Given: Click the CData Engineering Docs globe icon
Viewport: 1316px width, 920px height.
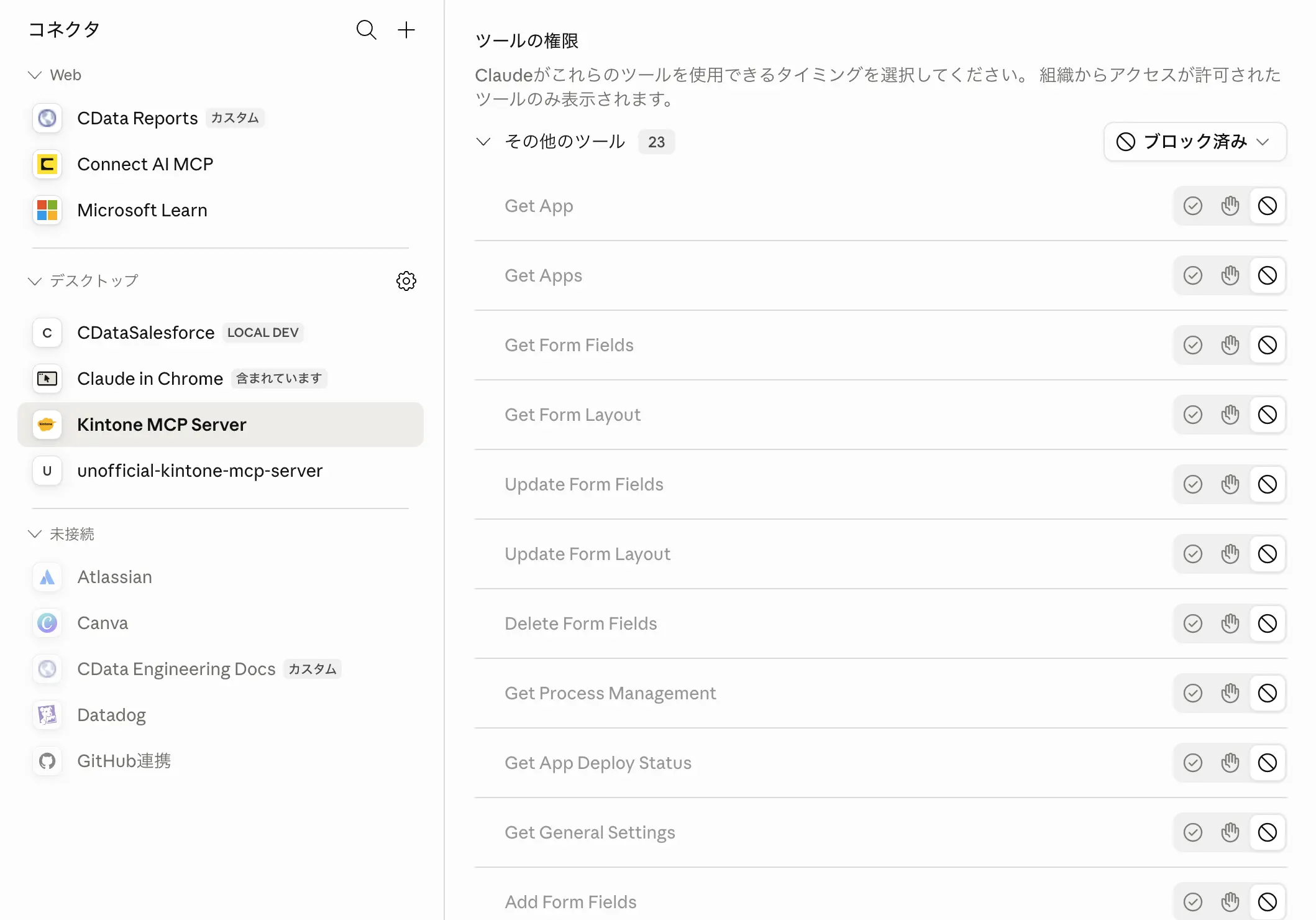Looking at the screenshot, I should [47, 669].
